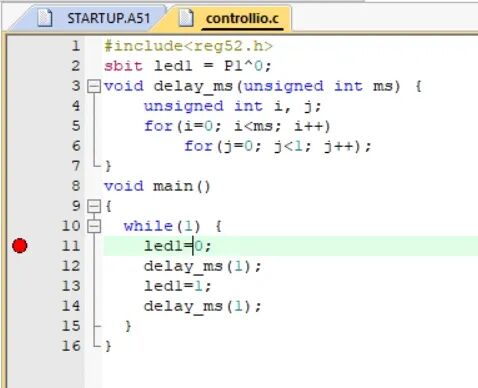This screenshot has width=478, height=388.
Task: Click line number 8 in the gutter
Action: 76,186
